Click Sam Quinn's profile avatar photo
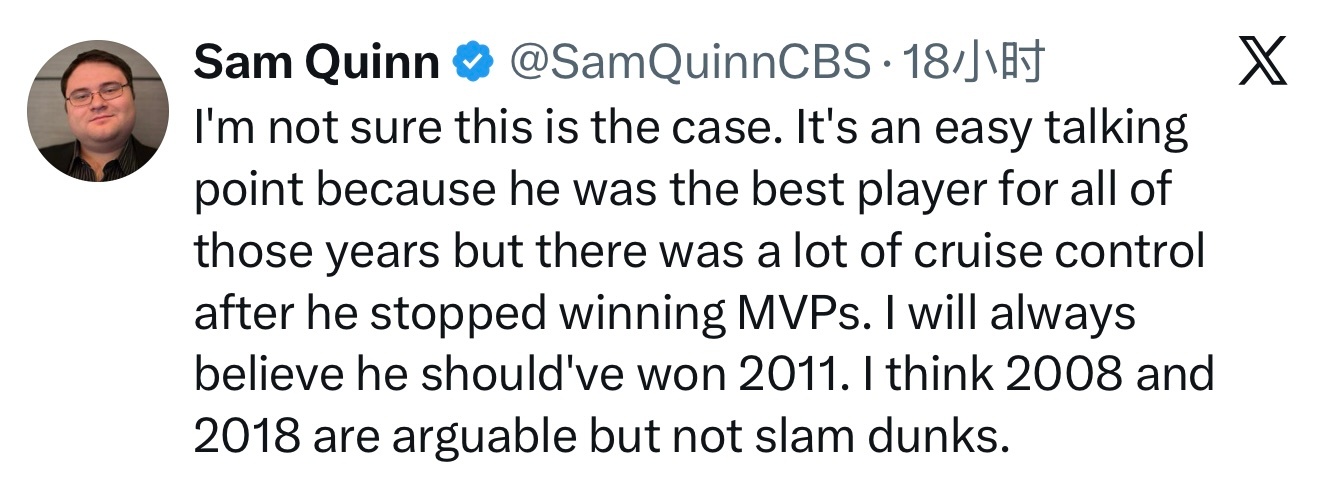 click(x=97, y=111)
